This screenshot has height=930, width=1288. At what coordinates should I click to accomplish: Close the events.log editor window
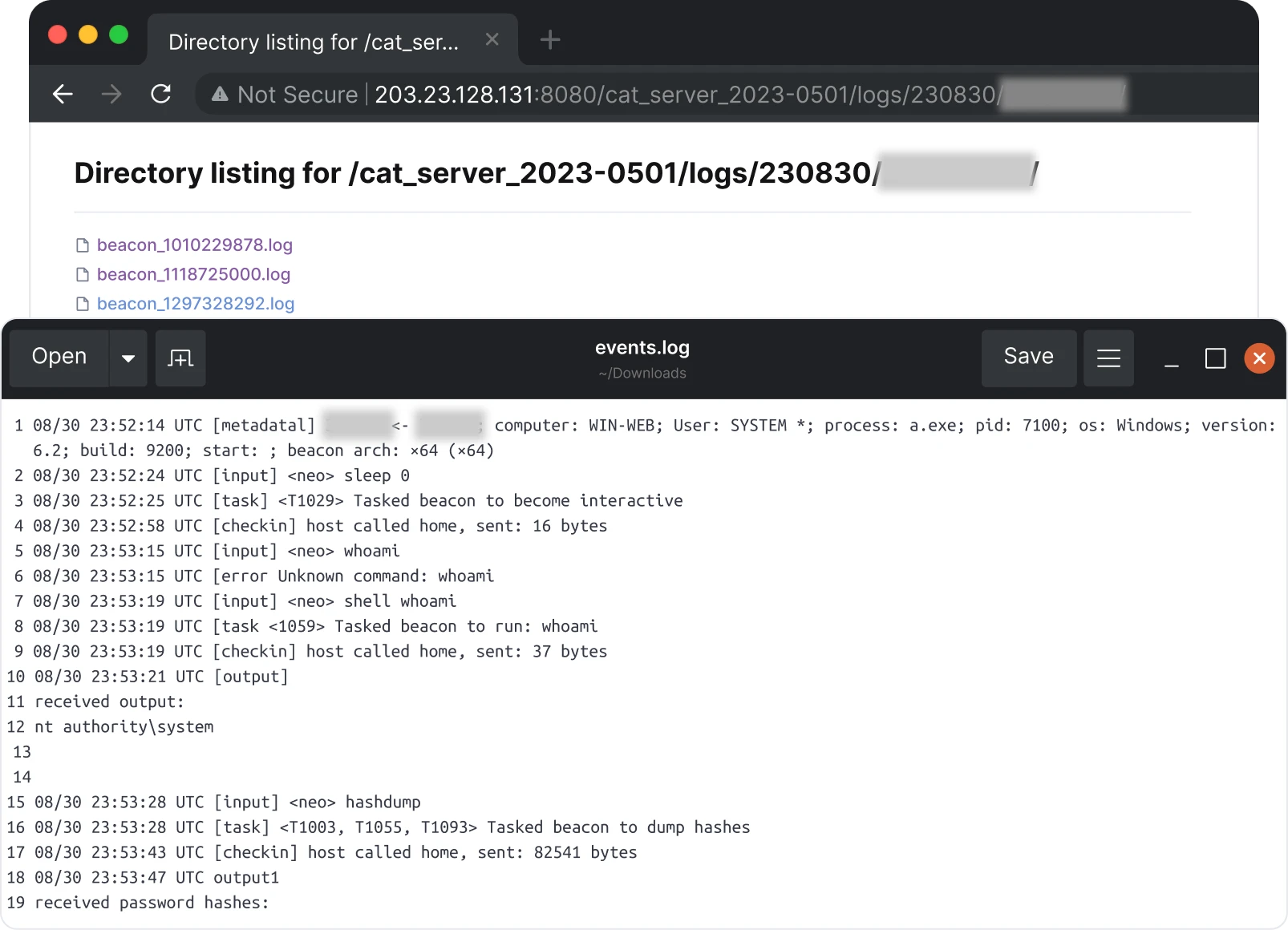point(1259,358)
